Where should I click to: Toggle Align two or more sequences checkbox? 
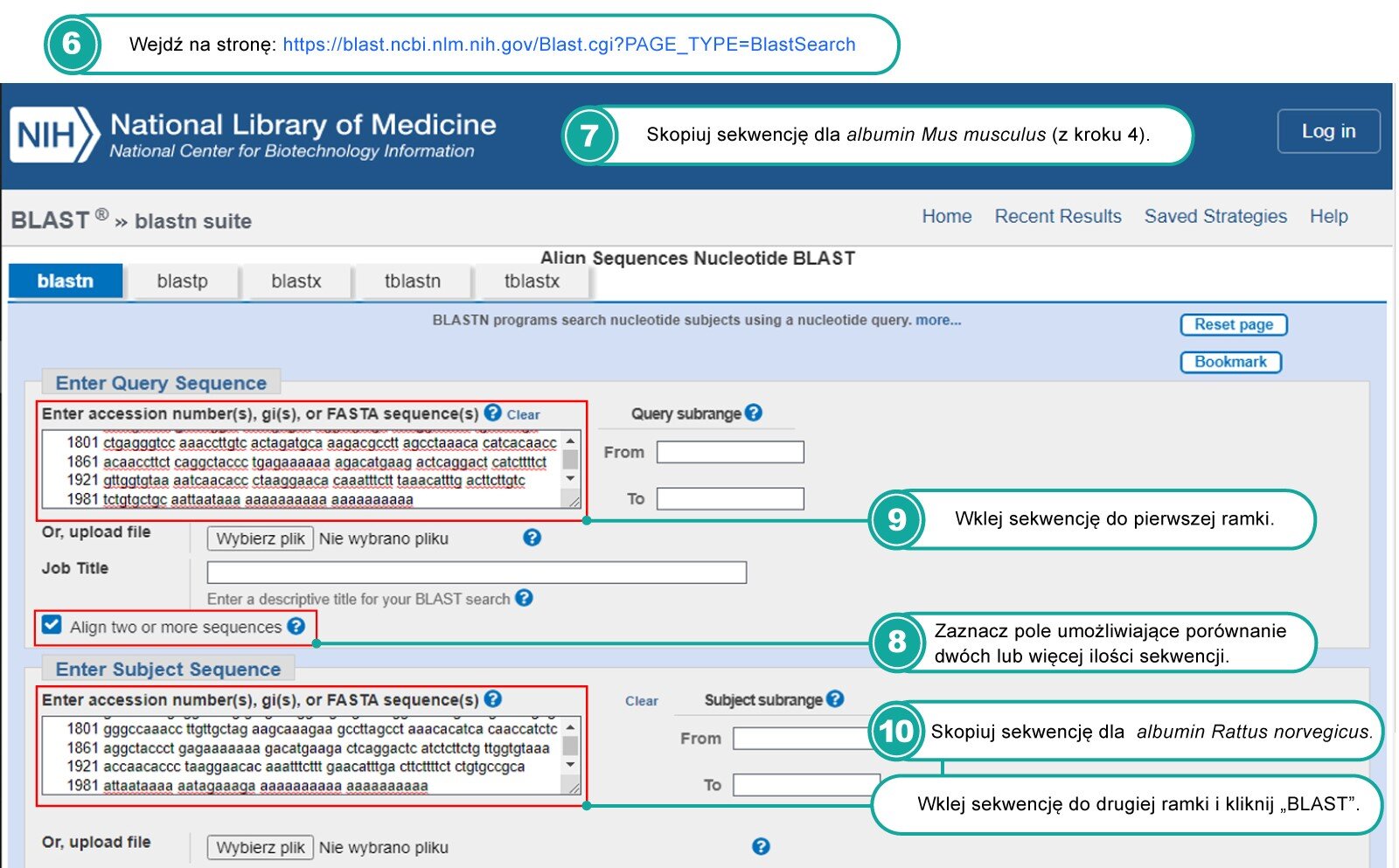pyautogui.click(x=52, y=625)
